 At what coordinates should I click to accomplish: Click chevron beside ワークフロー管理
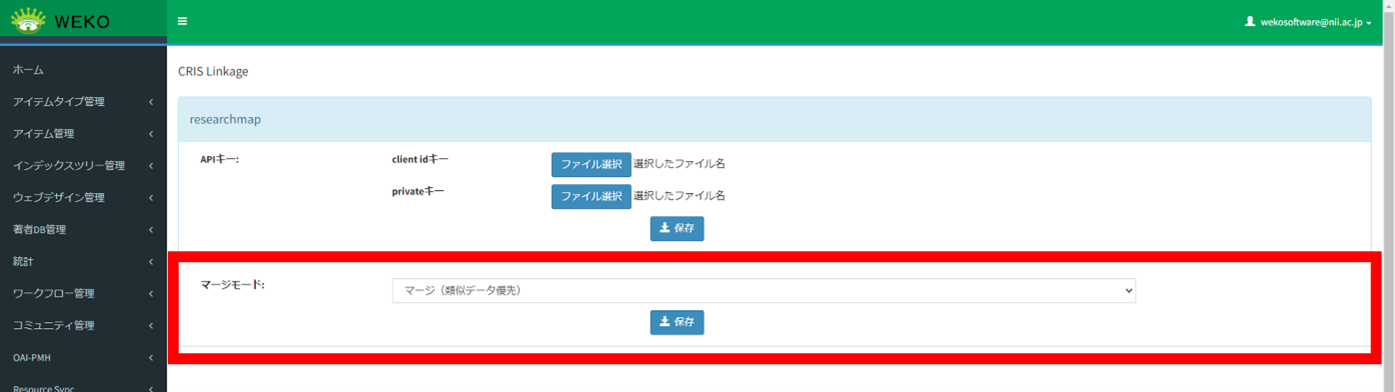151,294
